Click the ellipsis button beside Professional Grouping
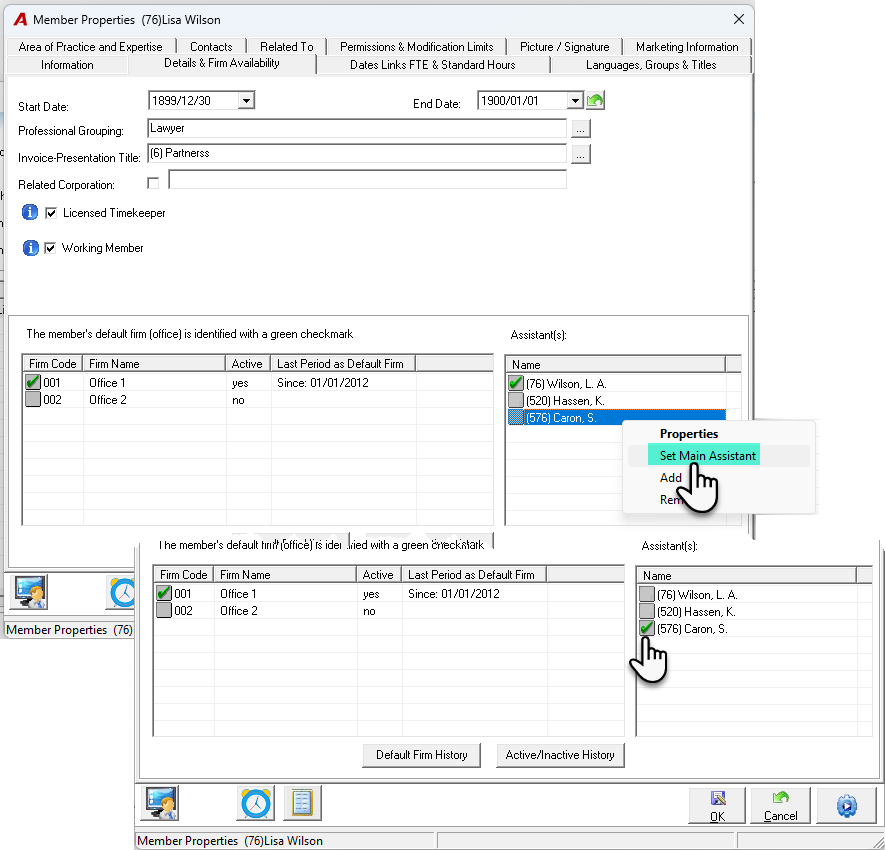The image size is (885, 850). click(581, 129)
